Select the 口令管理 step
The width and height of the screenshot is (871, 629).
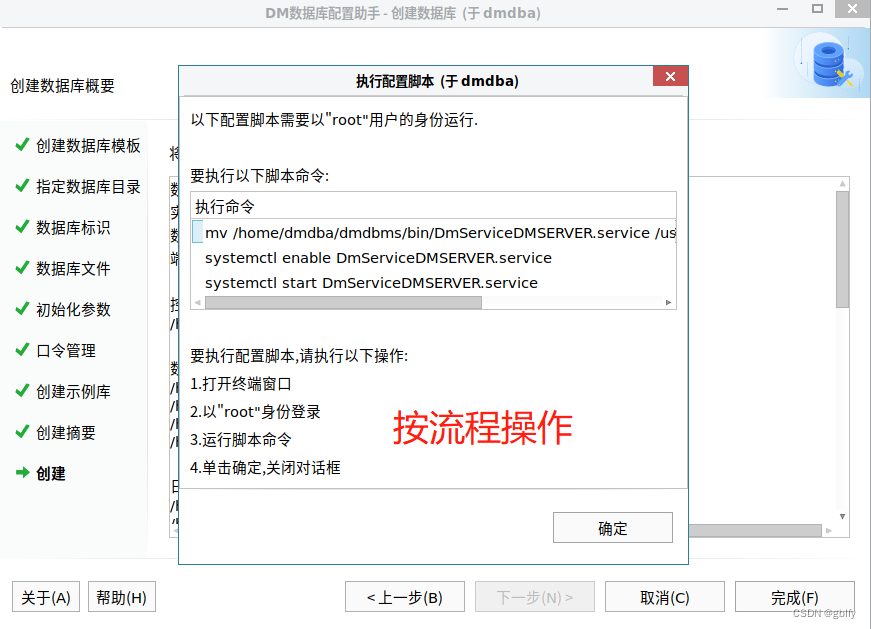tap(66, 351)
